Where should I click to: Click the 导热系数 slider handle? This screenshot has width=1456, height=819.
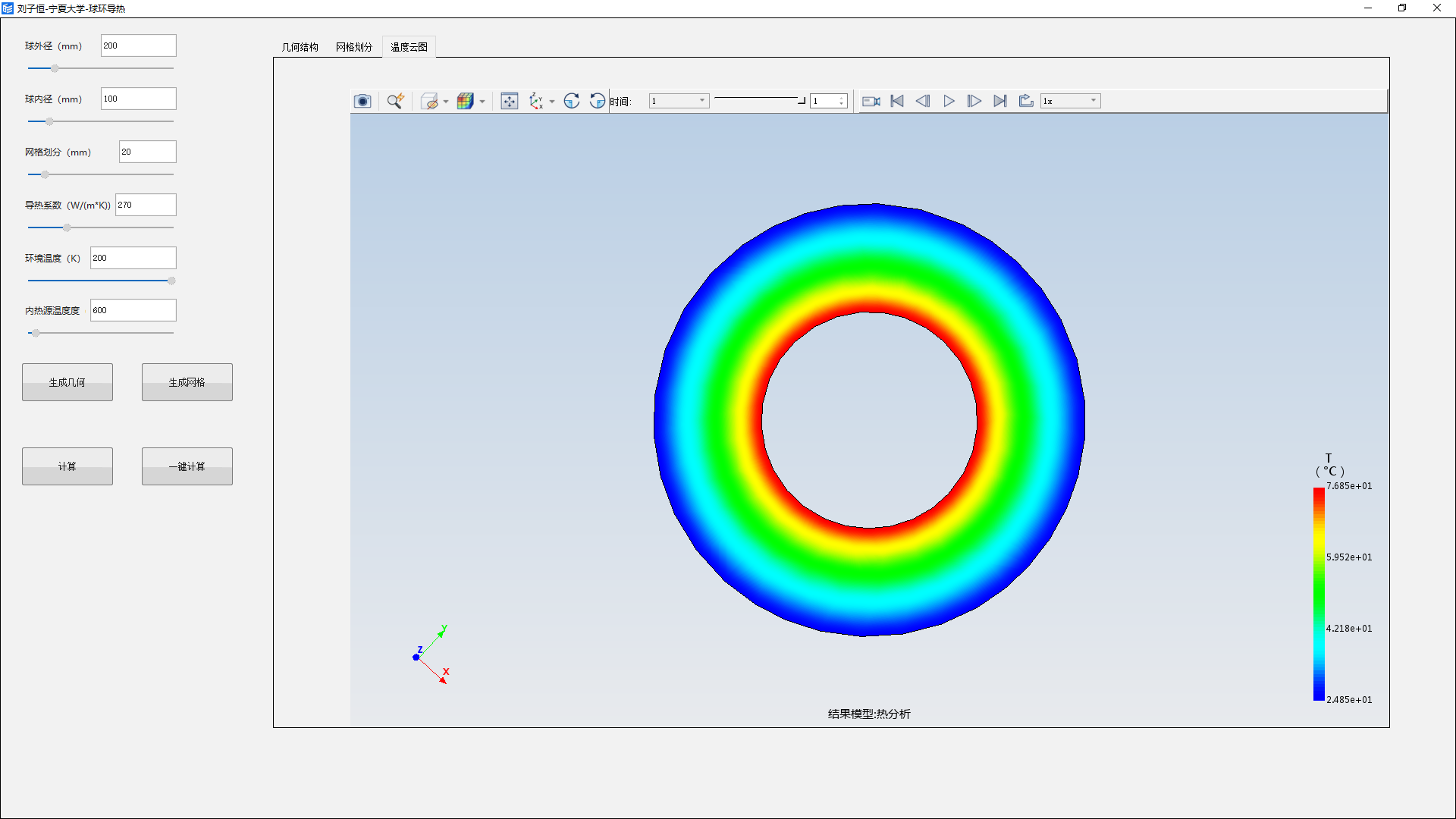point(67,227)
